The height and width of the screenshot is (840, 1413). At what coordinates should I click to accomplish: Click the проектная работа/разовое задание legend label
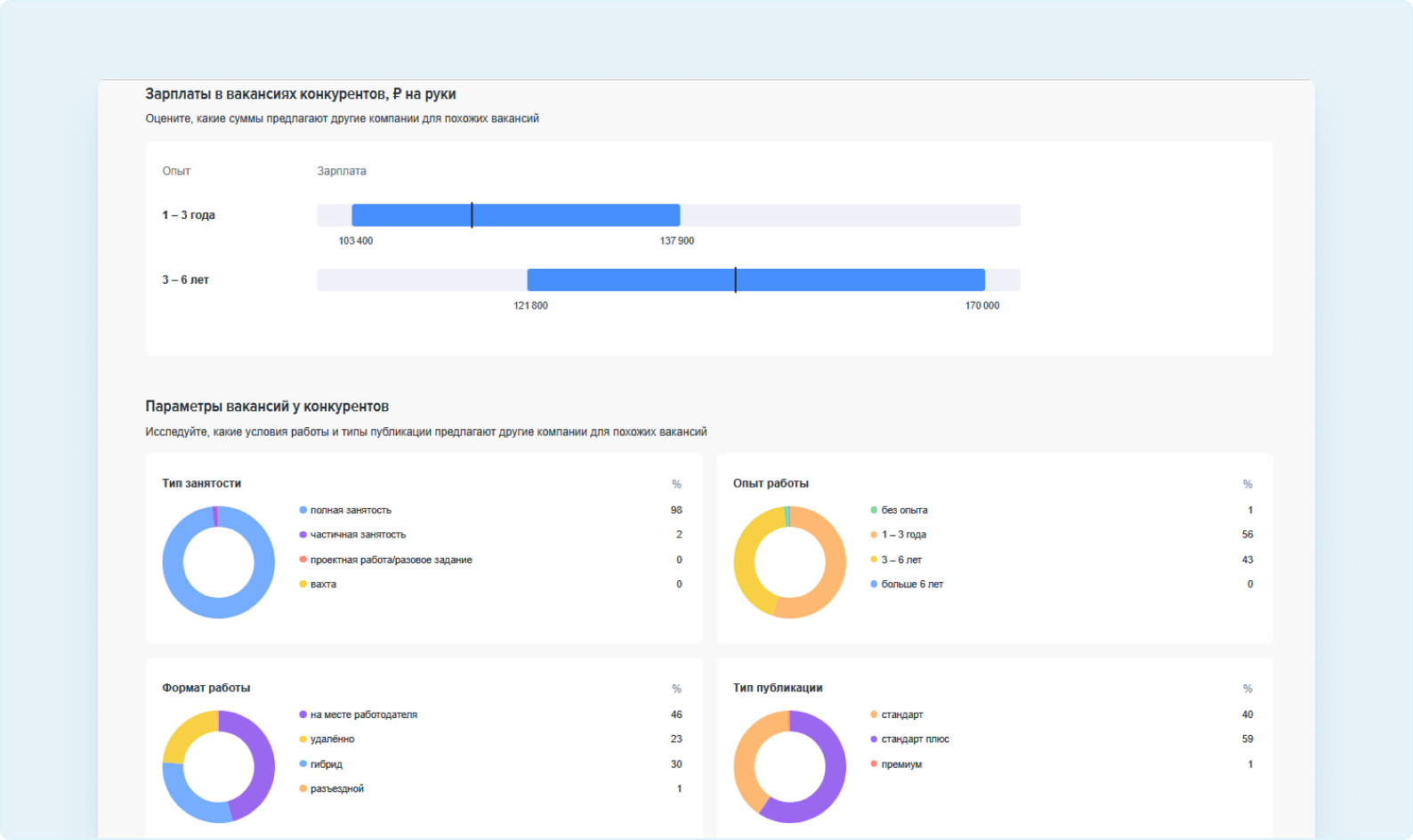(391, 560)
